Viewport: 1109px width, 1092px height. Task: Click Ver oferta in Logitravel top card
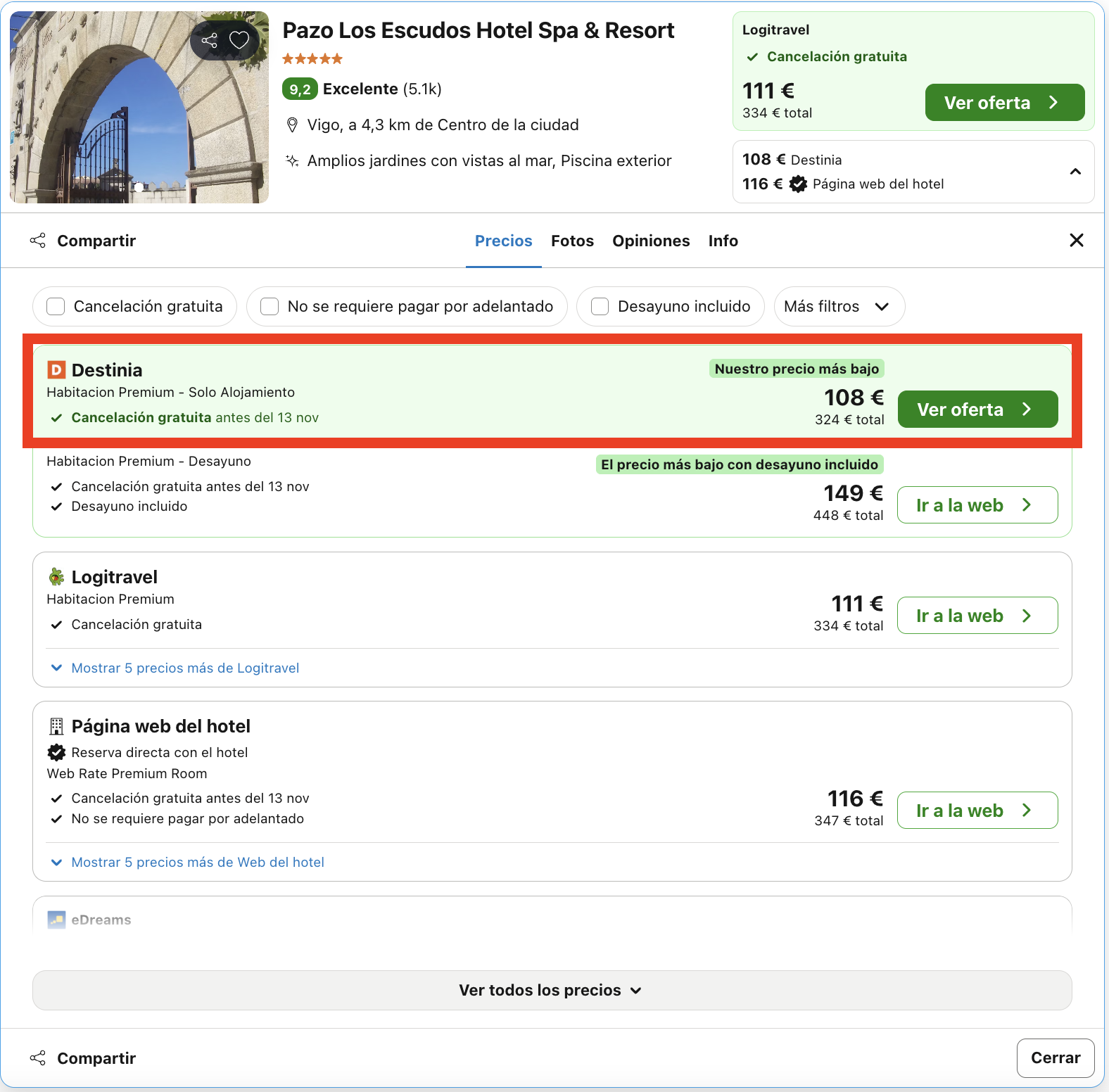pyautogui.click(x=1005, y=103)
